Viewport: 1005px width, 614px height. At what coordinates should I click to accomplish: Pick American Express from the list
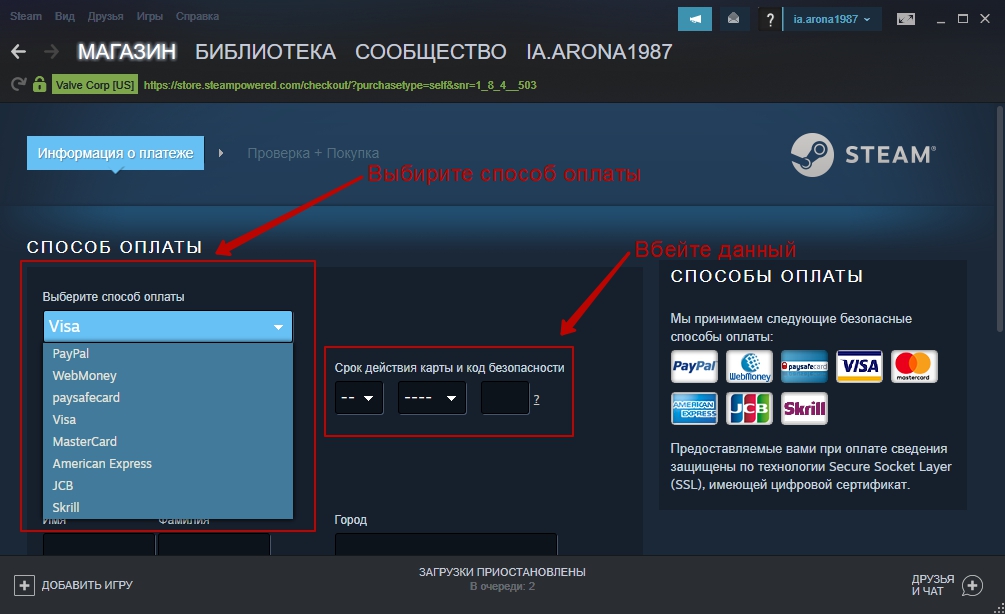tap(168, 463)
